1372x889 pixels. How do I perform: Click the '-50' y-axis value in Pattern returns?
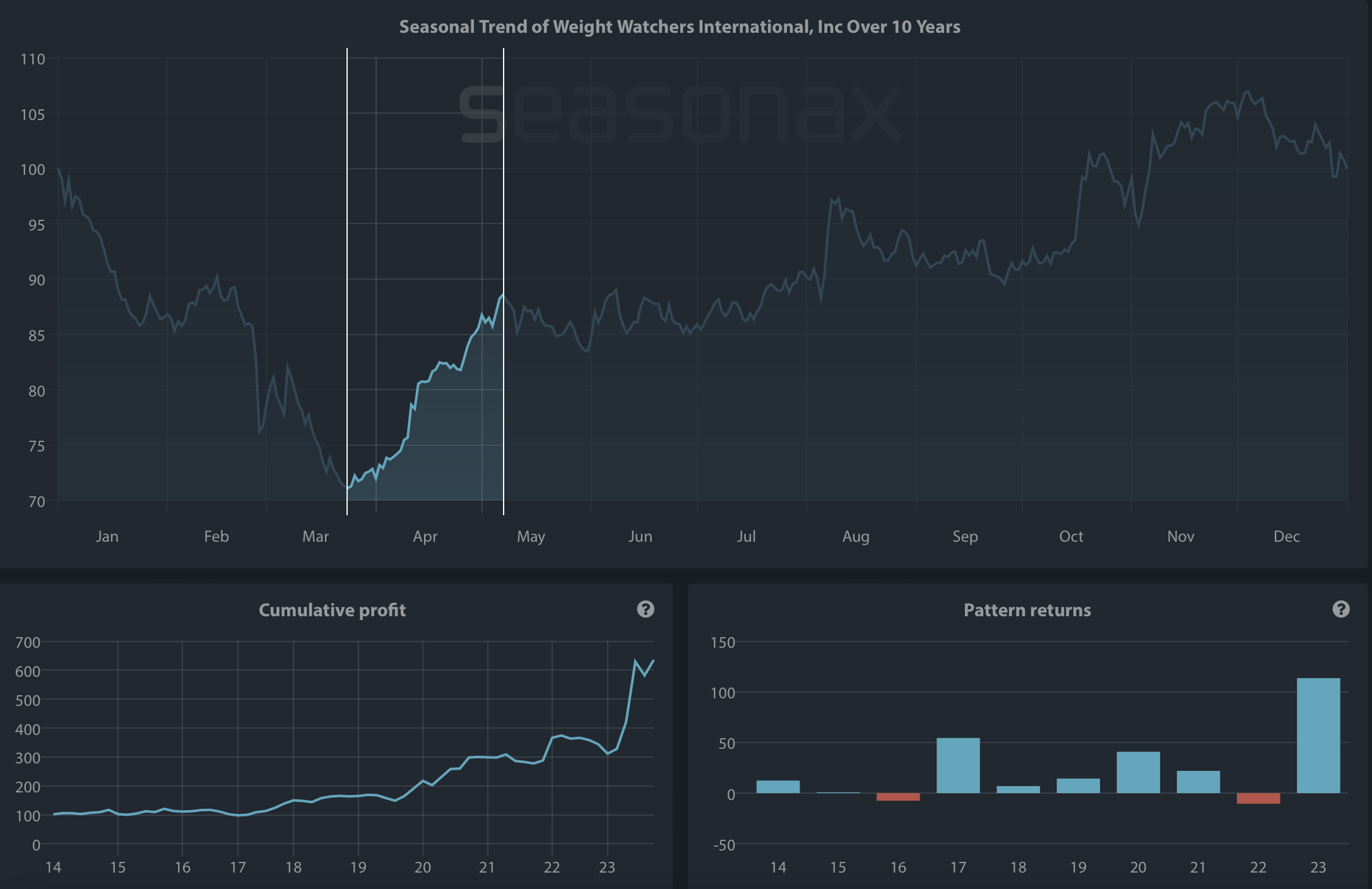click(724, 845)
